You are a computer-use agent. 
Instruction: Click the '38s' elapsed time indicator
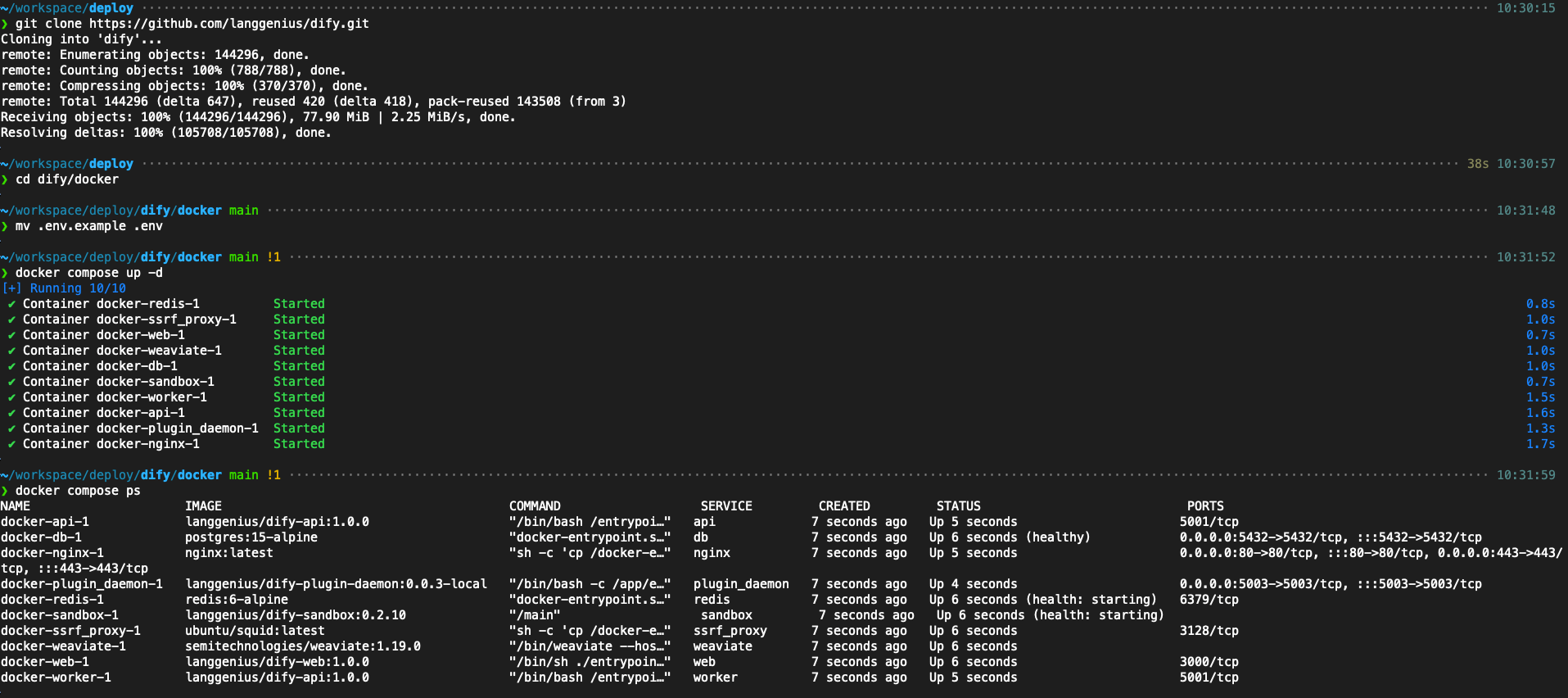[x=1478, y=164]
